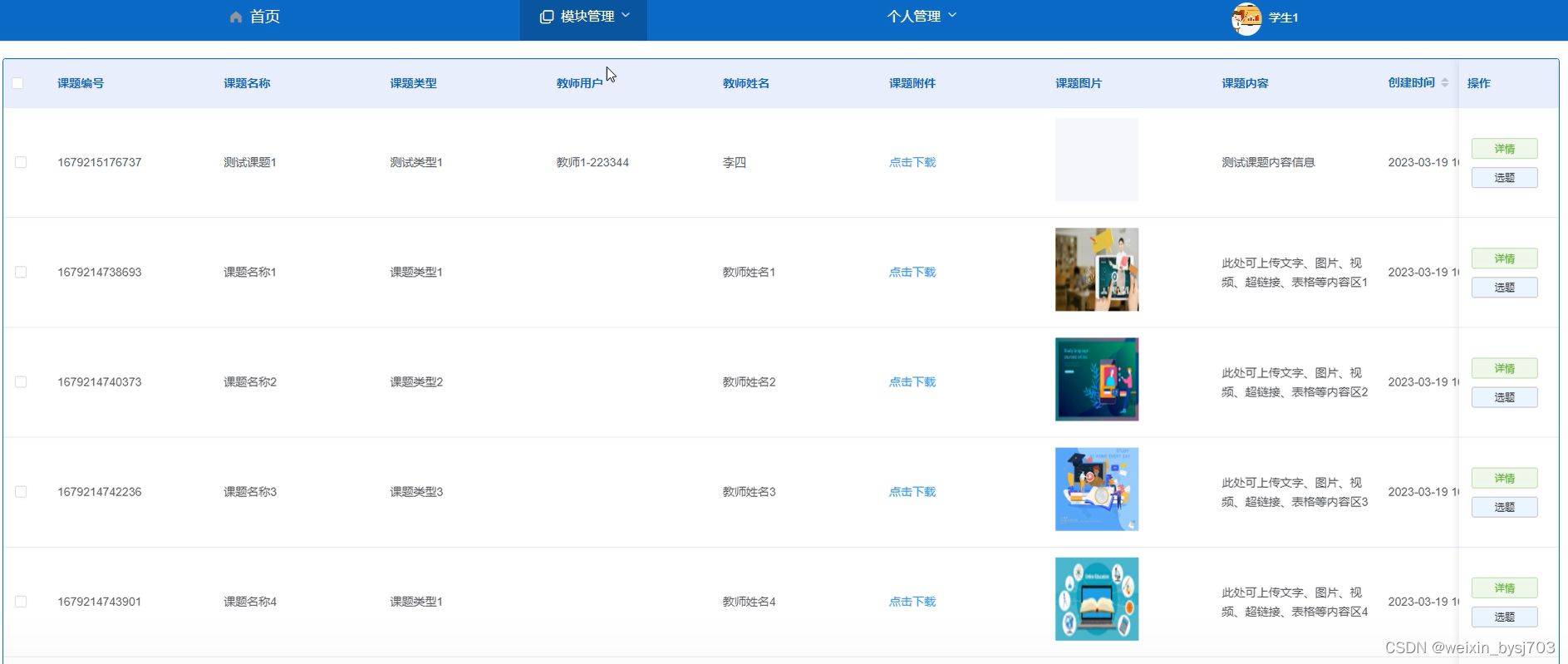Click 点击下载 for 课题名称4
Screen dimensions: 1568x664
coord(912,601)
